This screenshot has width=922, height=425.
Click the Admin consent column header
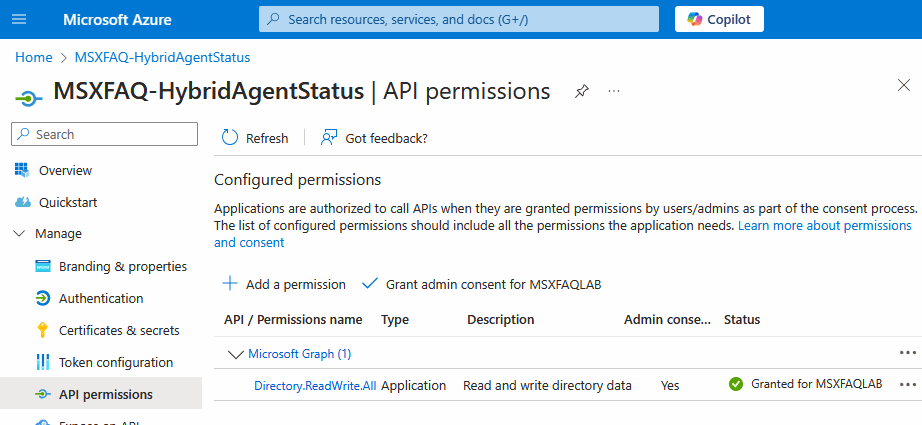[667, 319]
